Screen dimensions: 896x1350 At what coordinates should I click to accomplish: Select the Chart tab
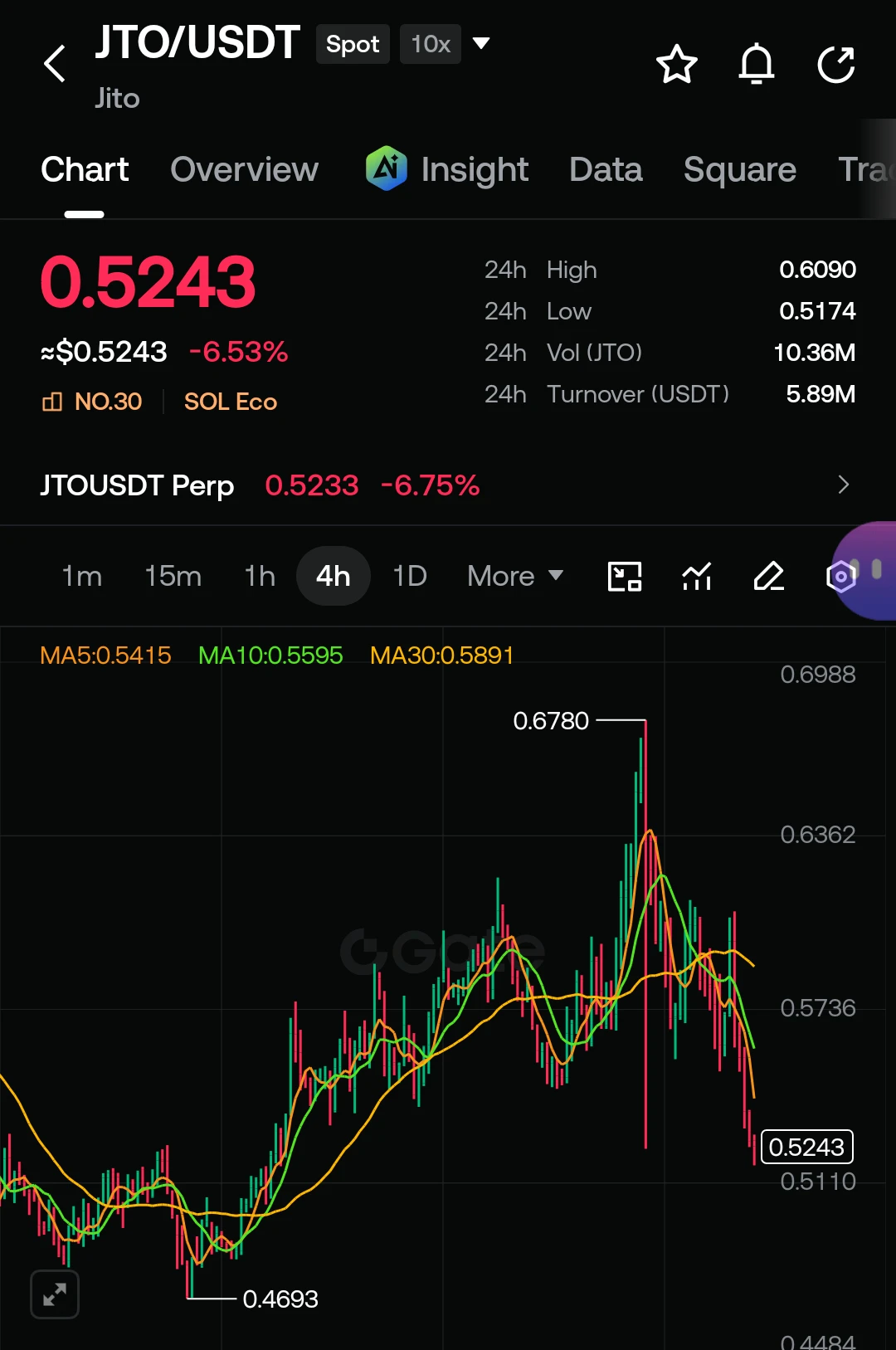pos(85,169)
